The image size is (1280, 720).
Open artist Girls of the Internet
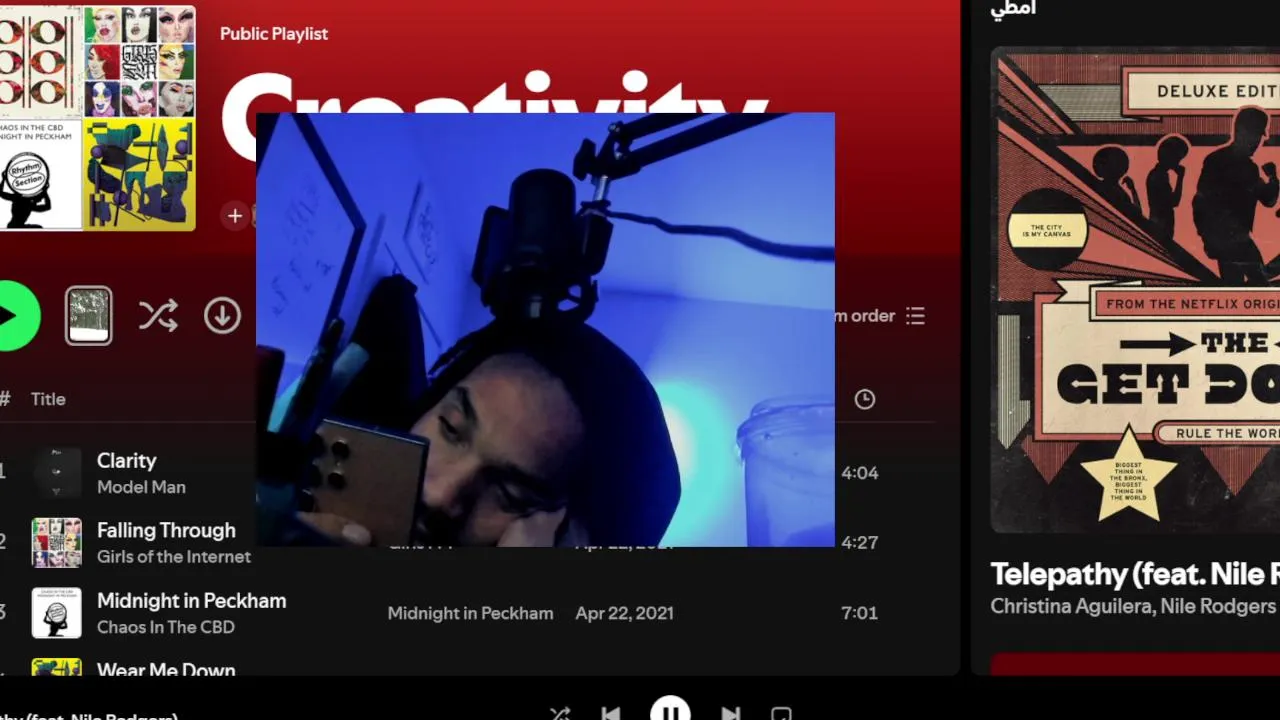174,557
